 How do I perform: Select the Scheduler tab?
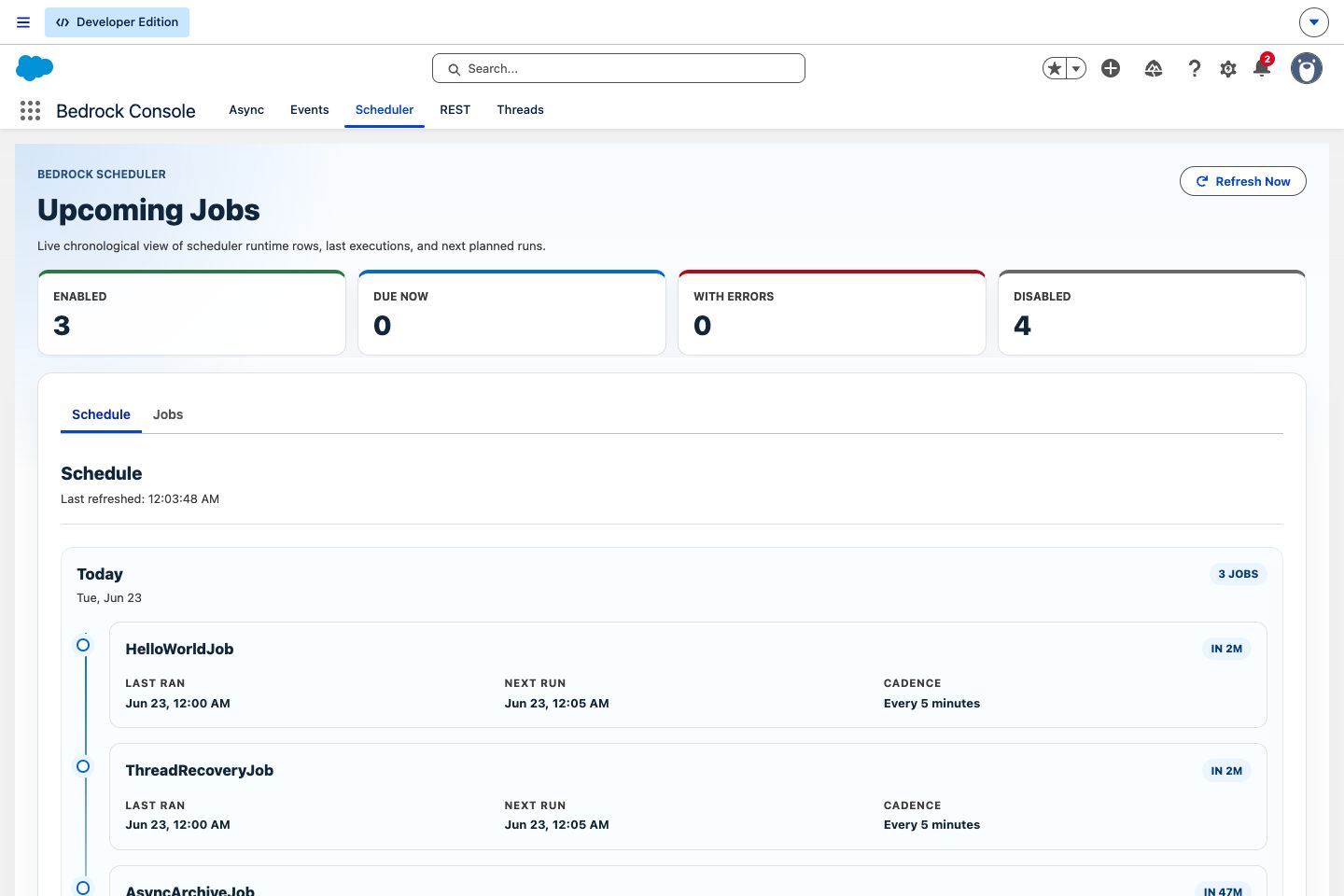pyautogui.click(x=385, y=110)
